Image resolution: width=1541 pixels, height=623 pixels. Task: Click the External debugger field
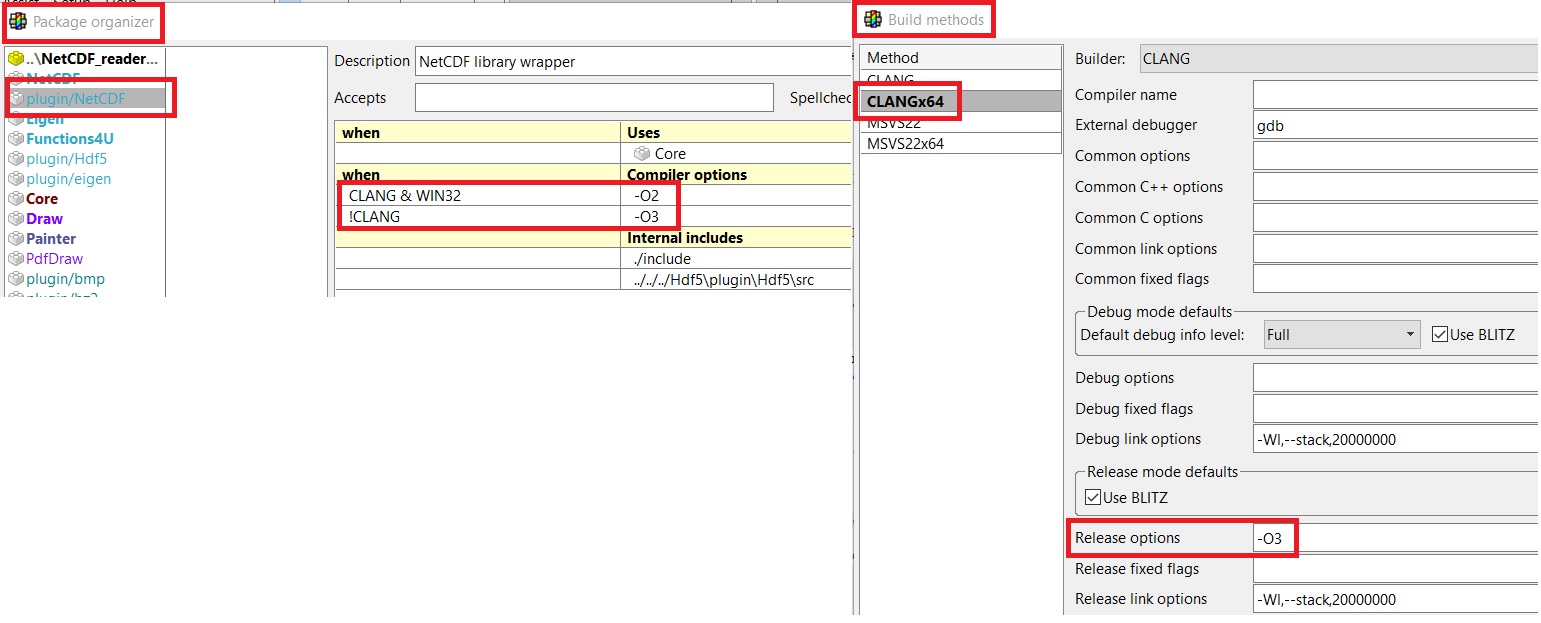pos(1395,126)
